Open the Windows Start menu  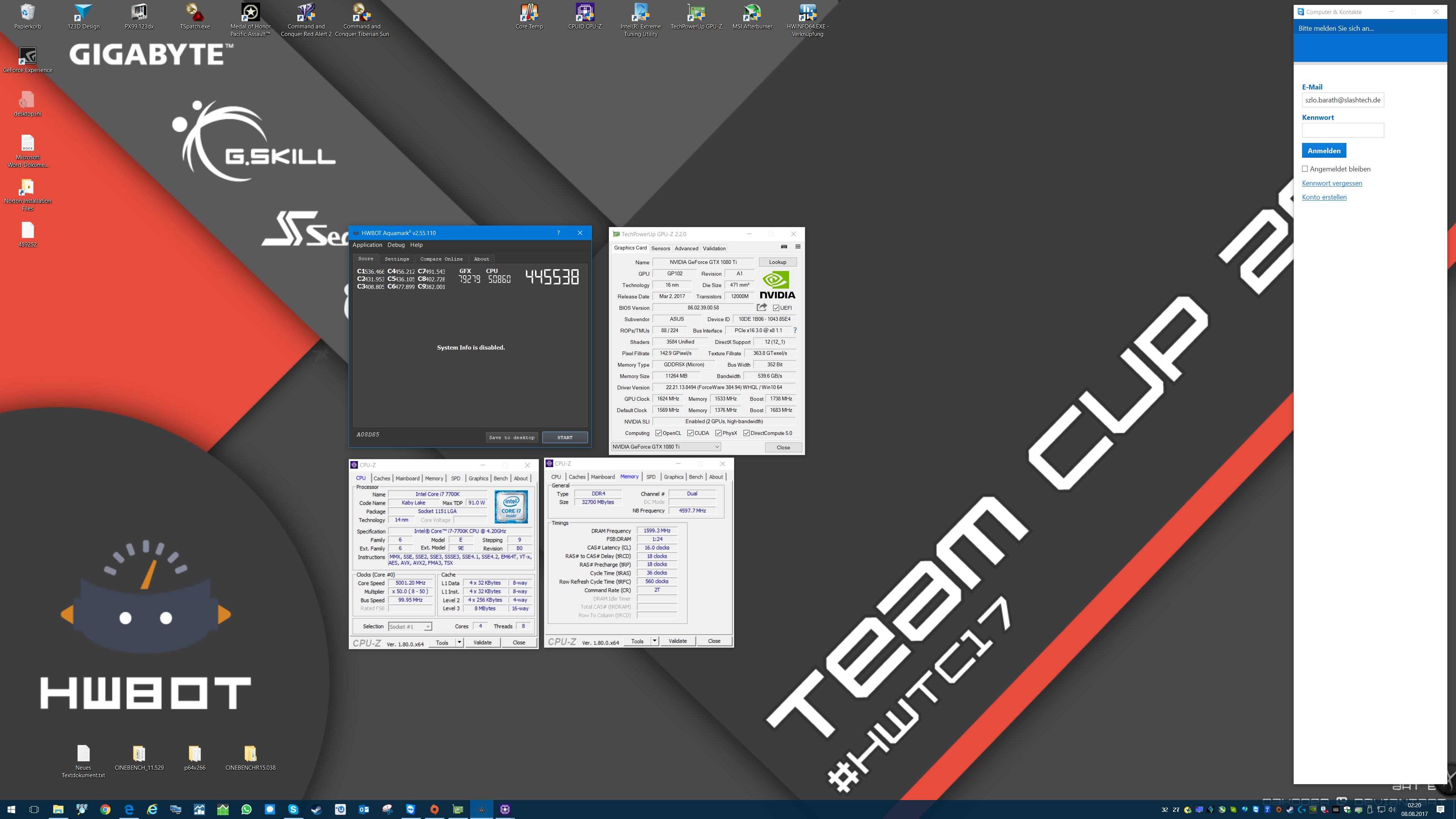click(11, 809)
